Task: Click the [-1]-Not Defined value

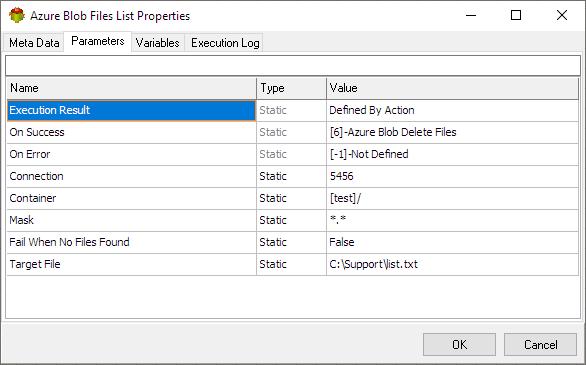Action: [x=453, y=154]
